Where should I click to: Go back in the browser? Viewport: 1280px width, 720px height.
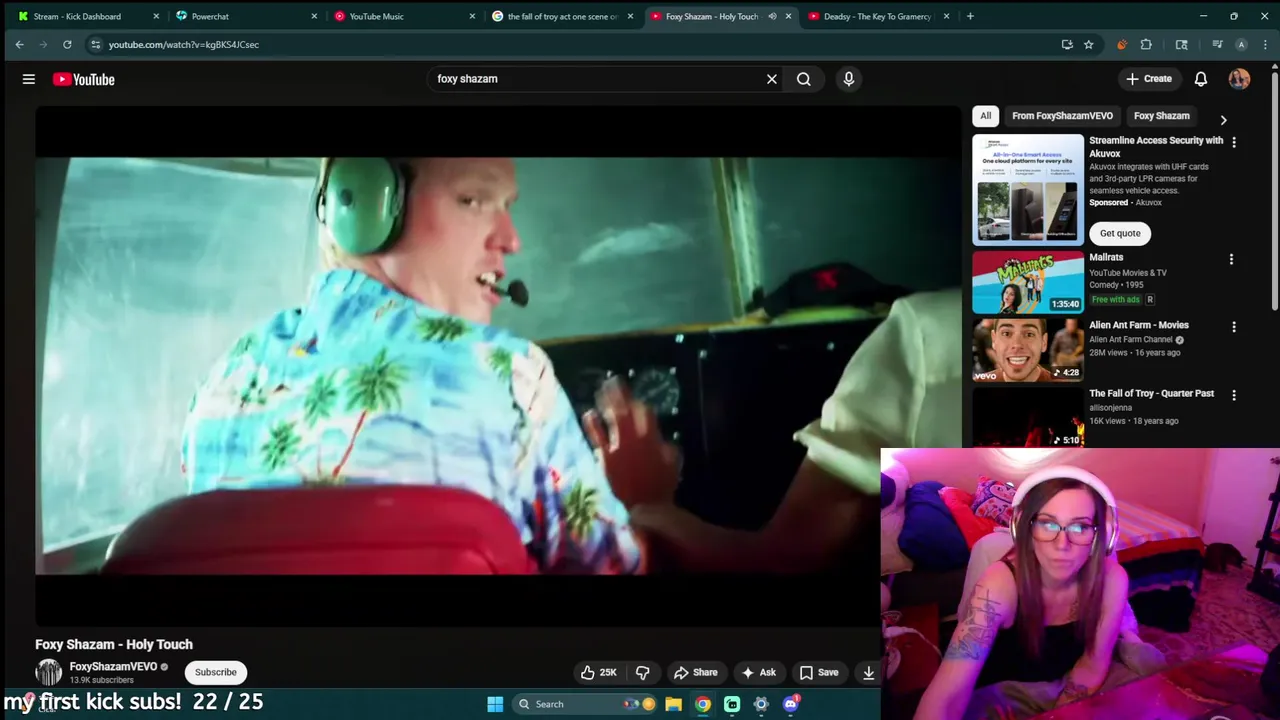click(x=19, y=44)
